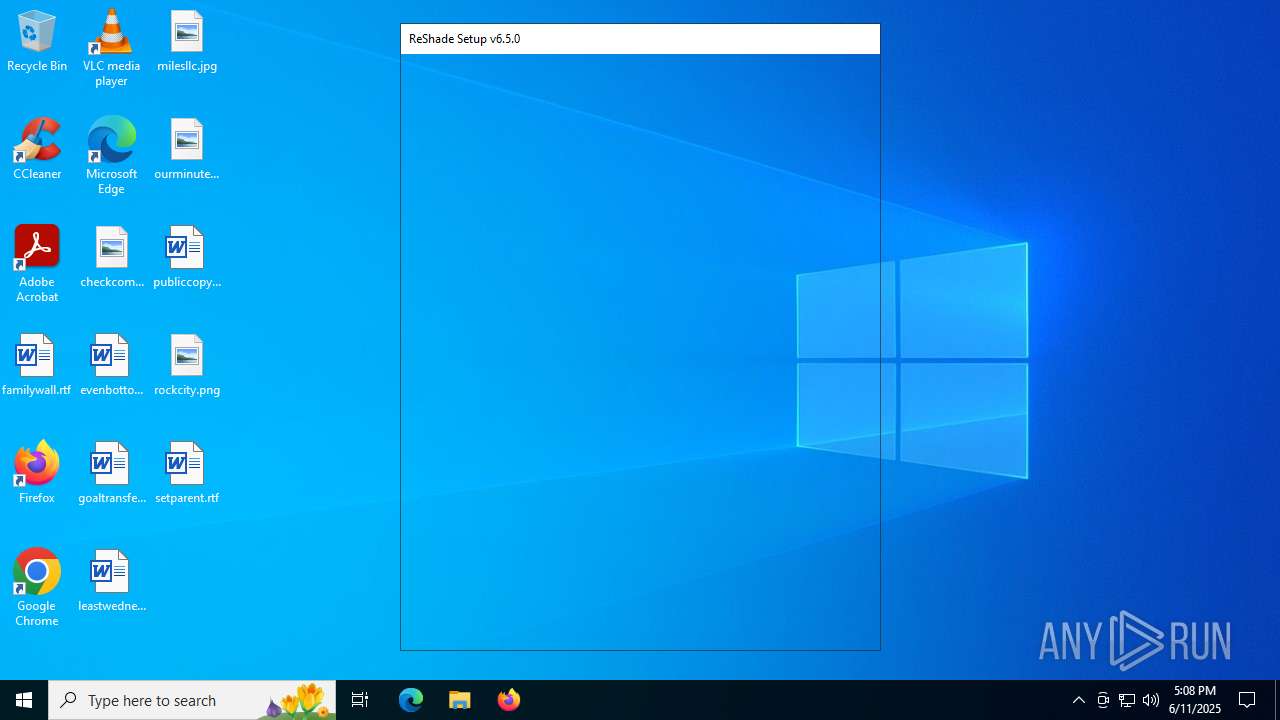
Task: Select the Adobe Acrobat desktop shortcut
Action: pyautogui.click(x=37, y=264)
